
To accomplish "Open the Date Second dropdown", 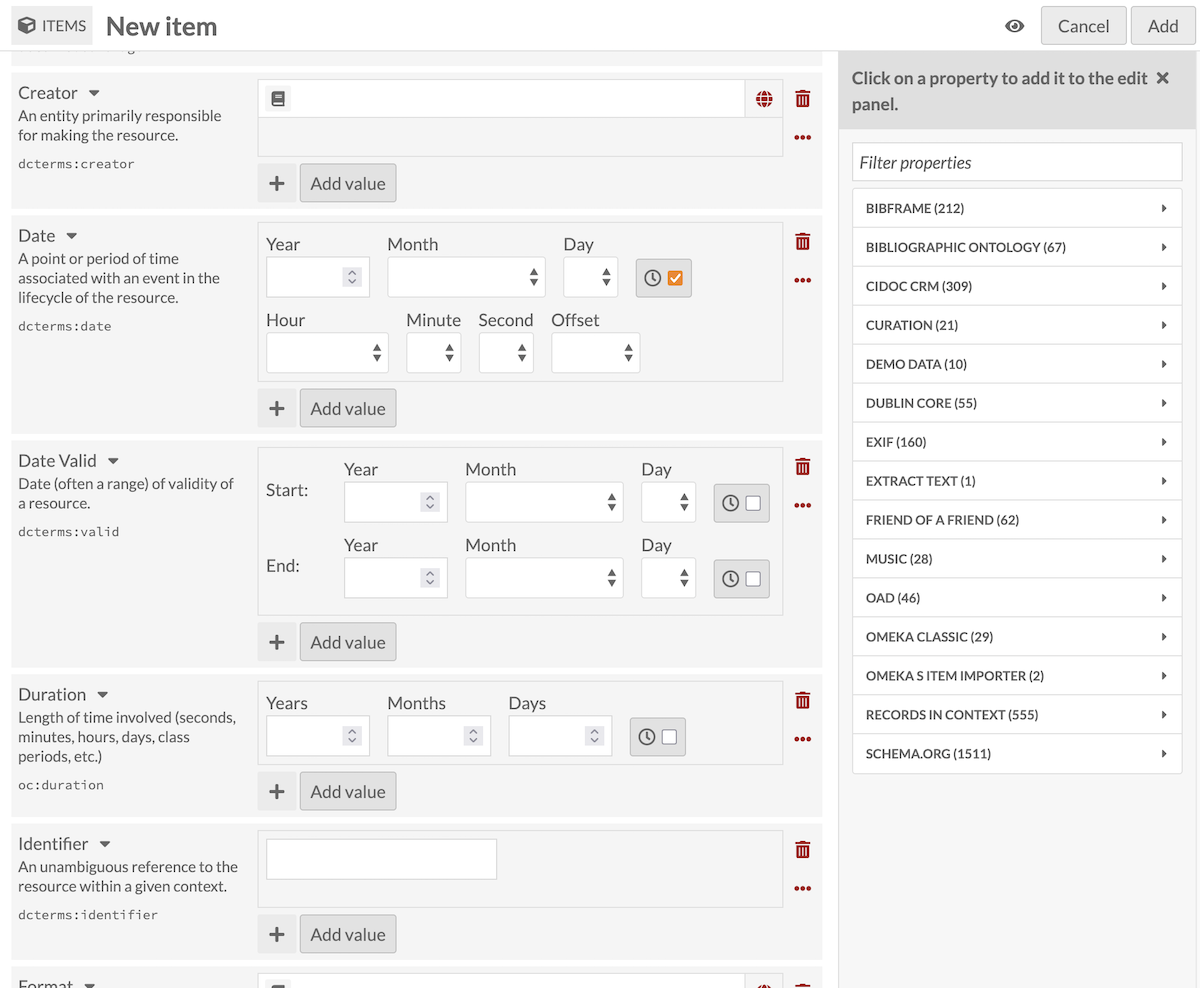I will tap(506, 353).
